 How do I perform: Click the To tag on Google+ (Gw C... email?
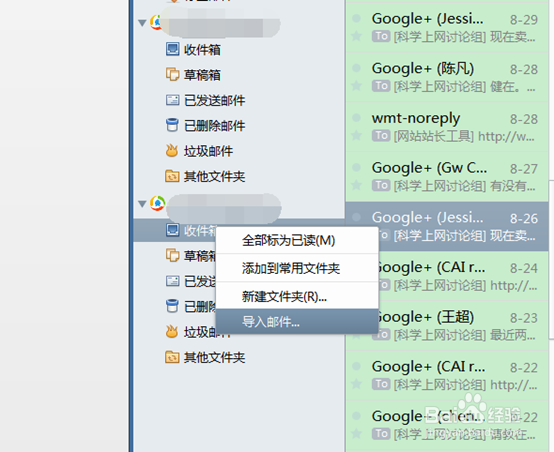click(381, 185)
